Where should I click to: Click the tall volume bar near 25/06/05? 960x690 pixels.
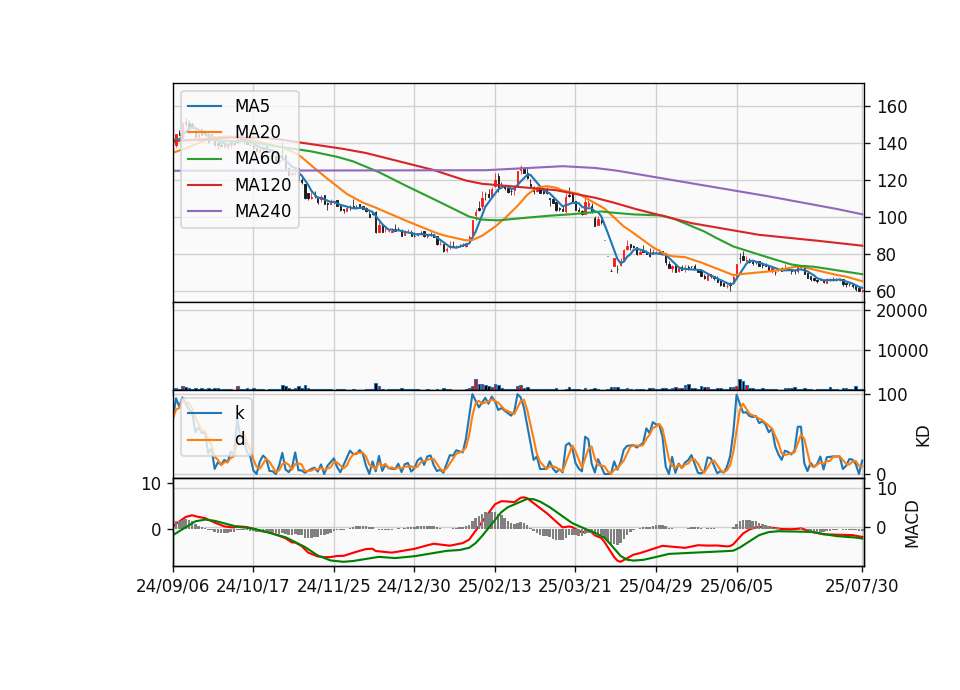pyautogui.click(x=740, y=384)
